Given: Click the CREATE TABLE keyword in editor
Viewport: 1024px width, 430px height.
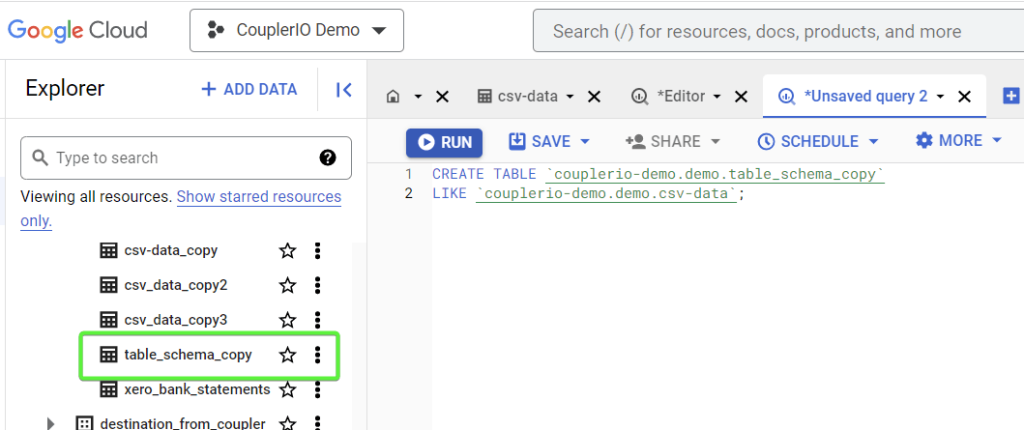Looking at the screenshot, I should tap(484, 174).
